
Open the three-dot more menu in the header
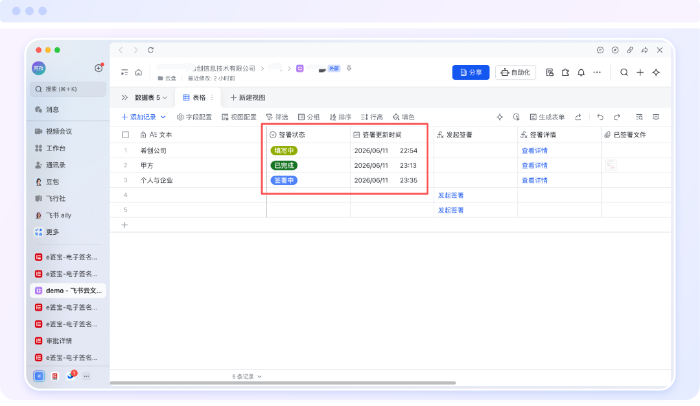pyautogui.click(x=597, y=72)
